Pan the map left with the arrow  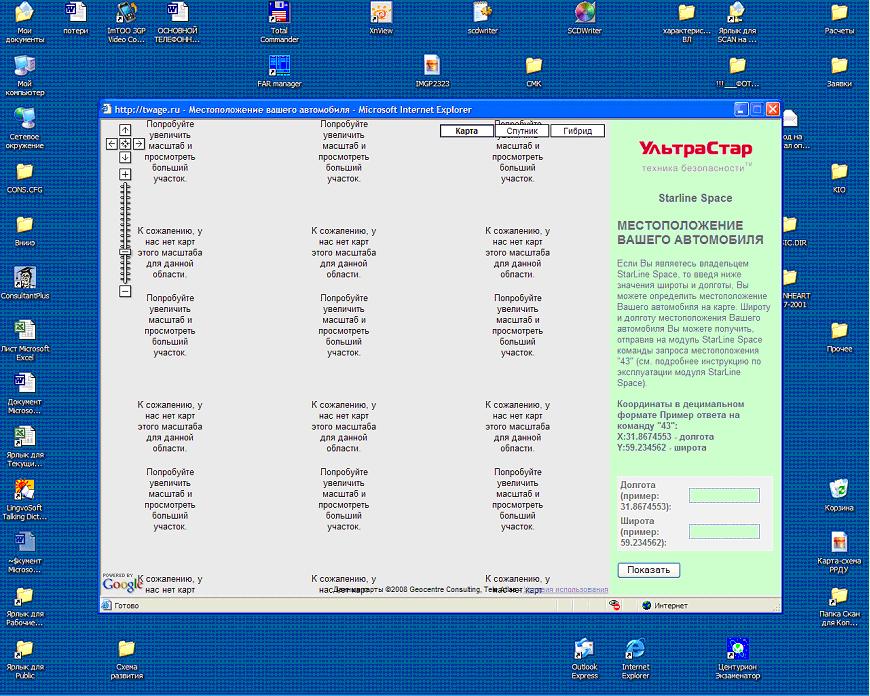[112, 144]
